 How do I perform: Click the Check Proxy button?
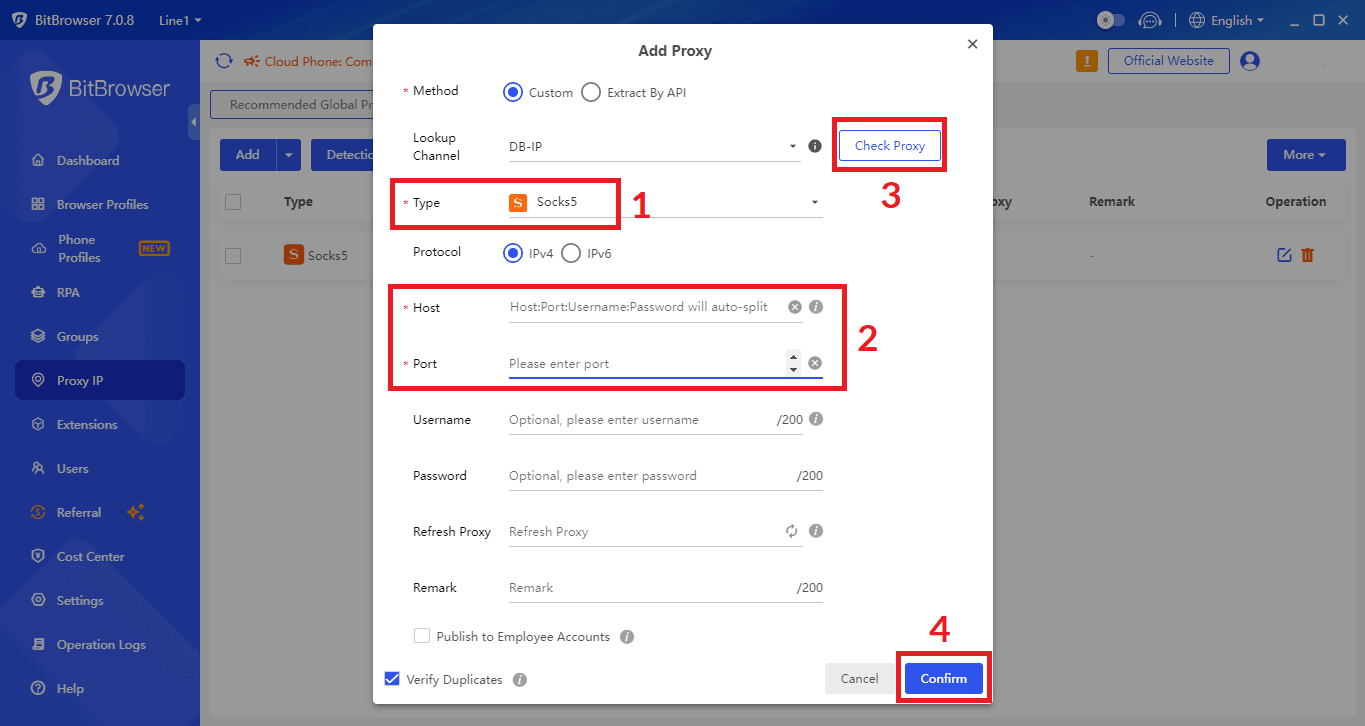[x=889, y=146]
